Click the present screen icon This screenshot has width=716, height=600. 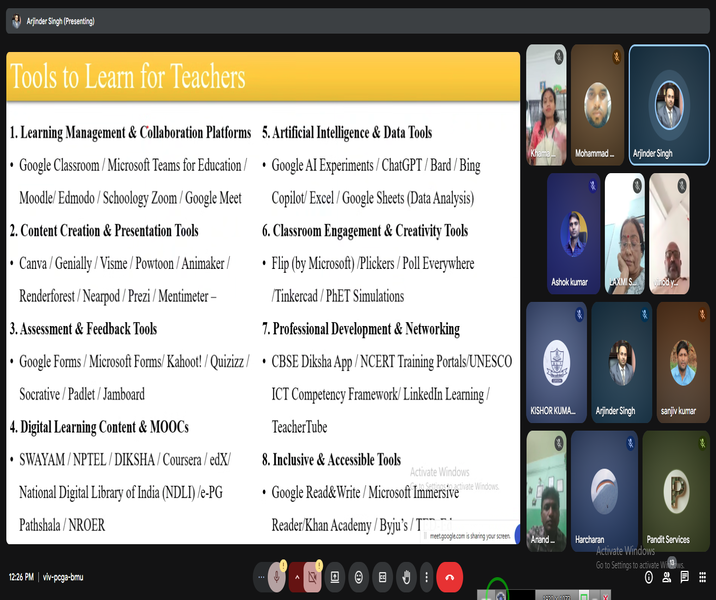point(334,577)
